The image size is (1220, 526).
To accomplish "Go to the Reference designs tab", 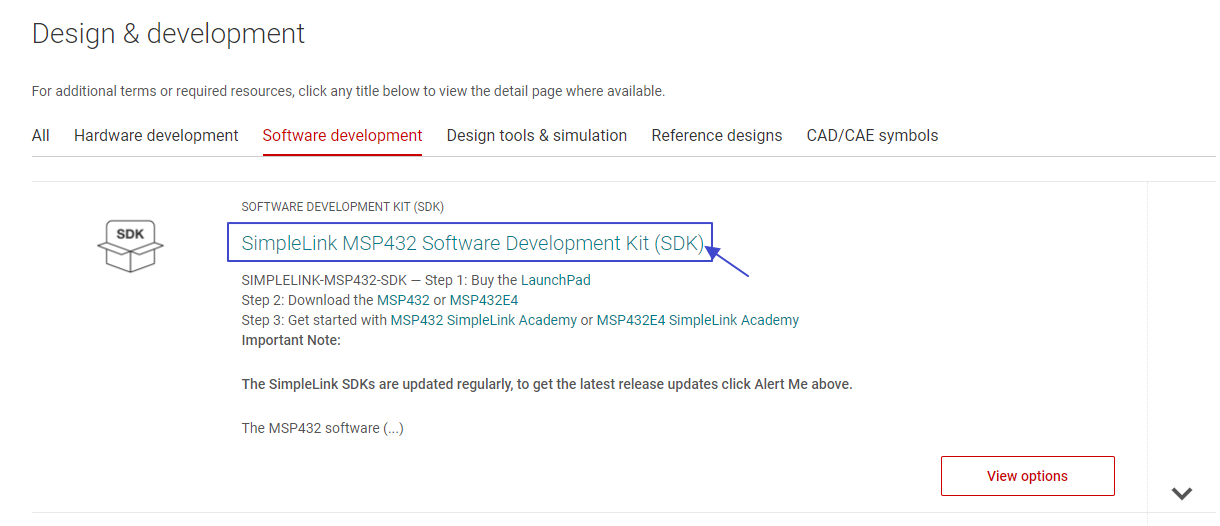I will click(717, 135).
